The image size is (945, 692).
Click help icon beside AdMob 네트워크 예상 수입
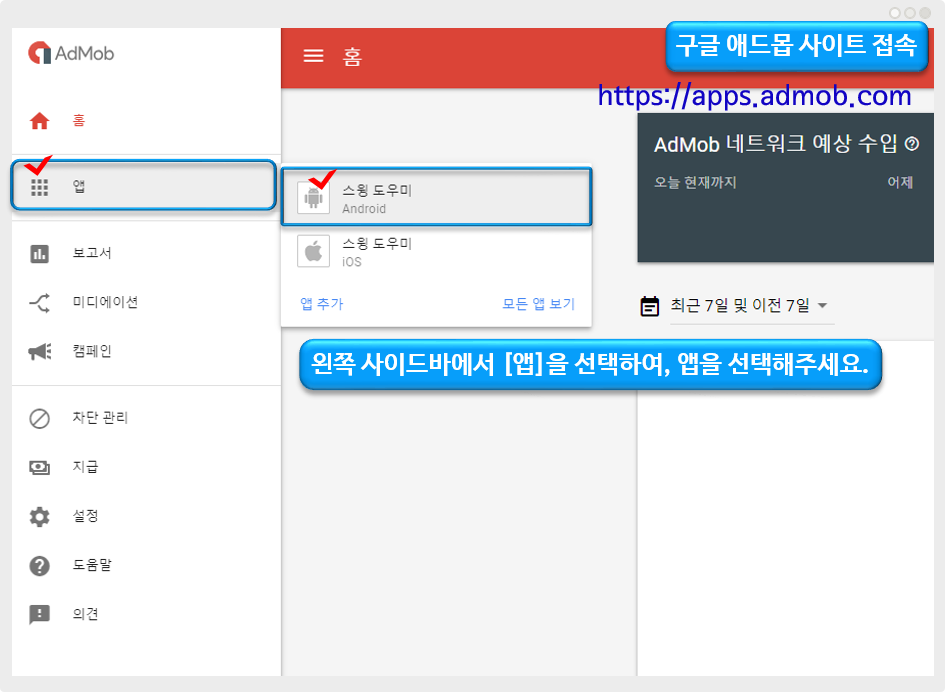click(x=911, y=144)
